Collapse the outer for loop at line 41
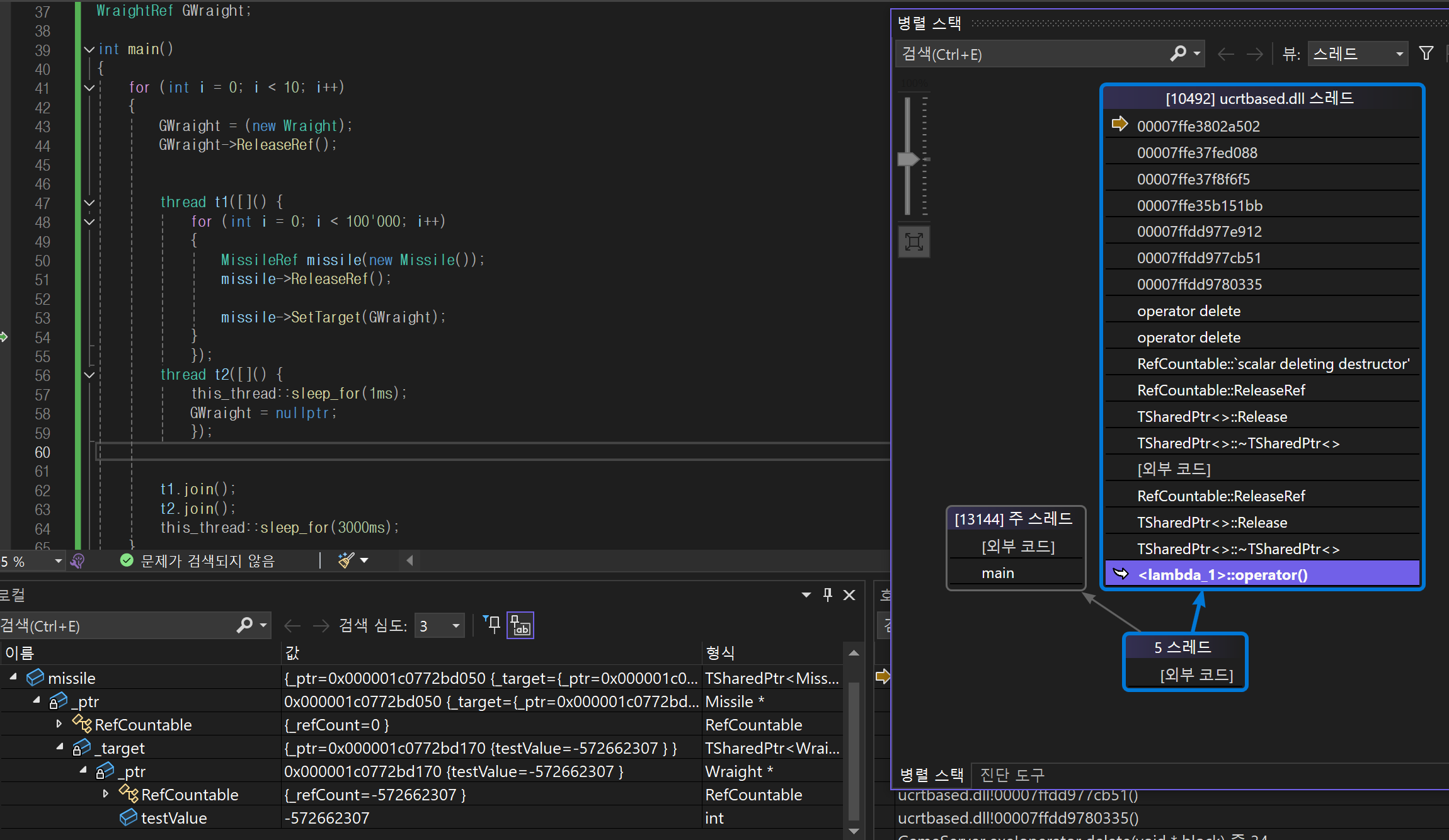The height and width of the screenshot is (840, 1449). click(x=89, y=88)
